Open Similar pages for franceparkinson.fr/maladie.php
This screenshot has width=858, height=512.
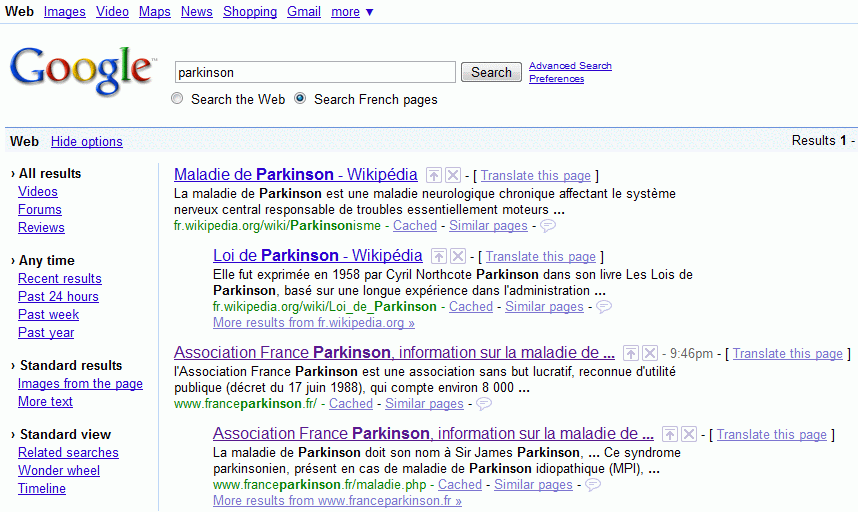point(533,485)
